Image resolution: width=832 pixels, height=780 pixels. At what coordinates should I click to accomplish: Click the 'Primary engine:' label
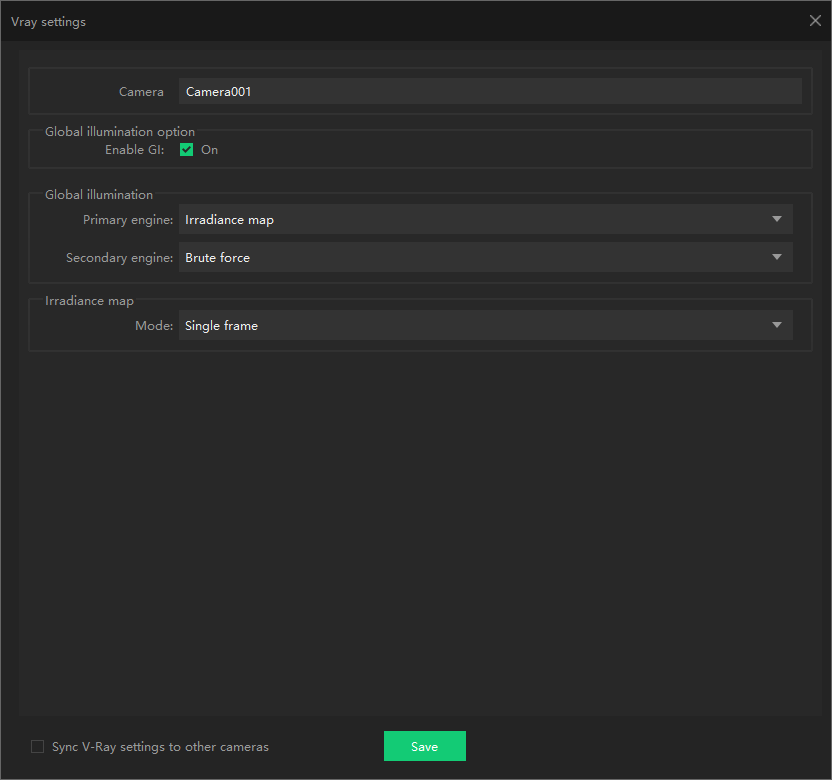(x=128, y=220)
